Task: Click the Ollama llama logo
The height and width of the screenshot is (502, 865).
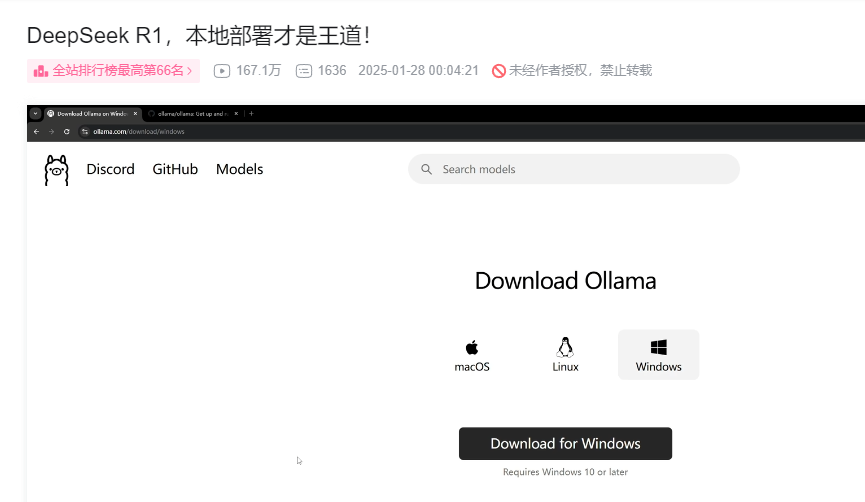Action: (x=56, y=170)
